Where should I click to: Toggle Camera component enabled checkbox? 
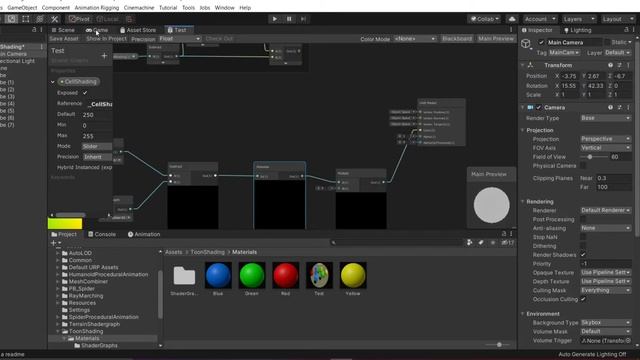click(x=539, y=107)
